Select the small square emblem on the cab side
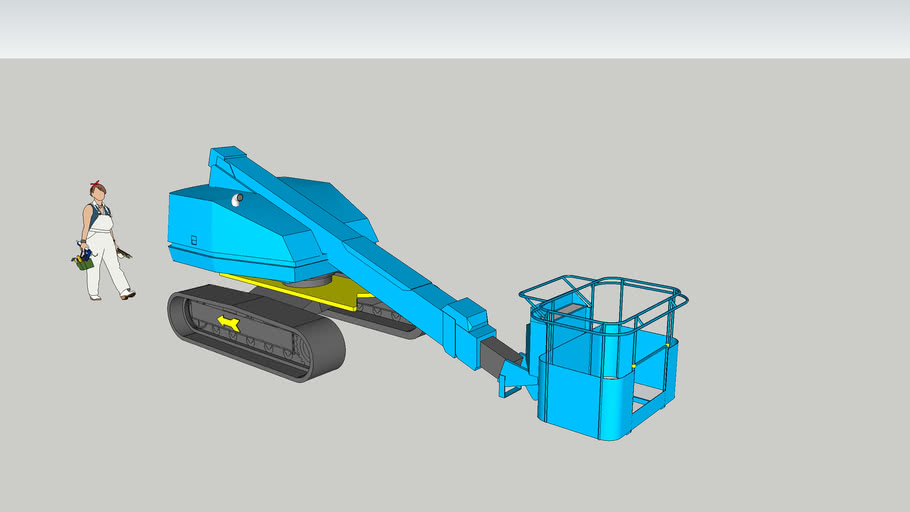 point(195,240)
